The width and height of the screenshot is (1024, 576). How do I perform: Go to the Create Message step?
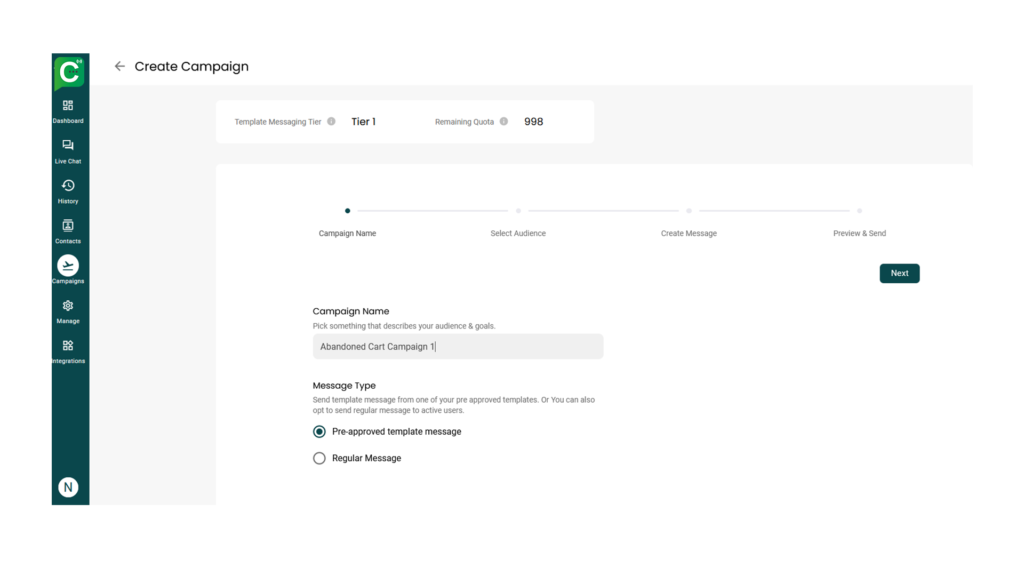tap(689, 211)
